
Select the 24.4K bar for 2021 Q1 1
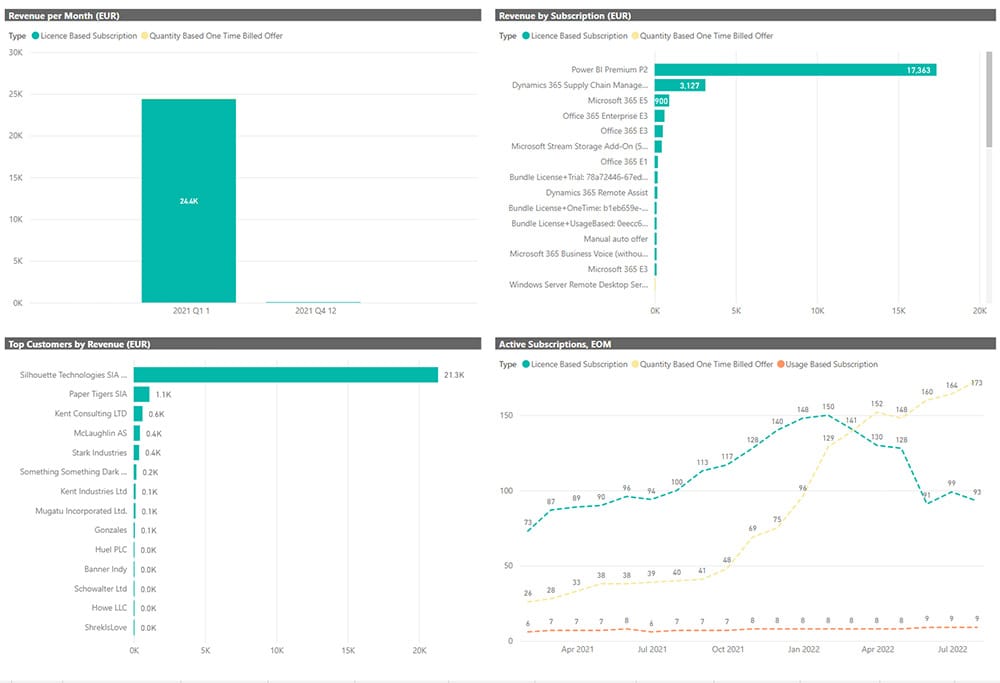[x=188, y=200]
